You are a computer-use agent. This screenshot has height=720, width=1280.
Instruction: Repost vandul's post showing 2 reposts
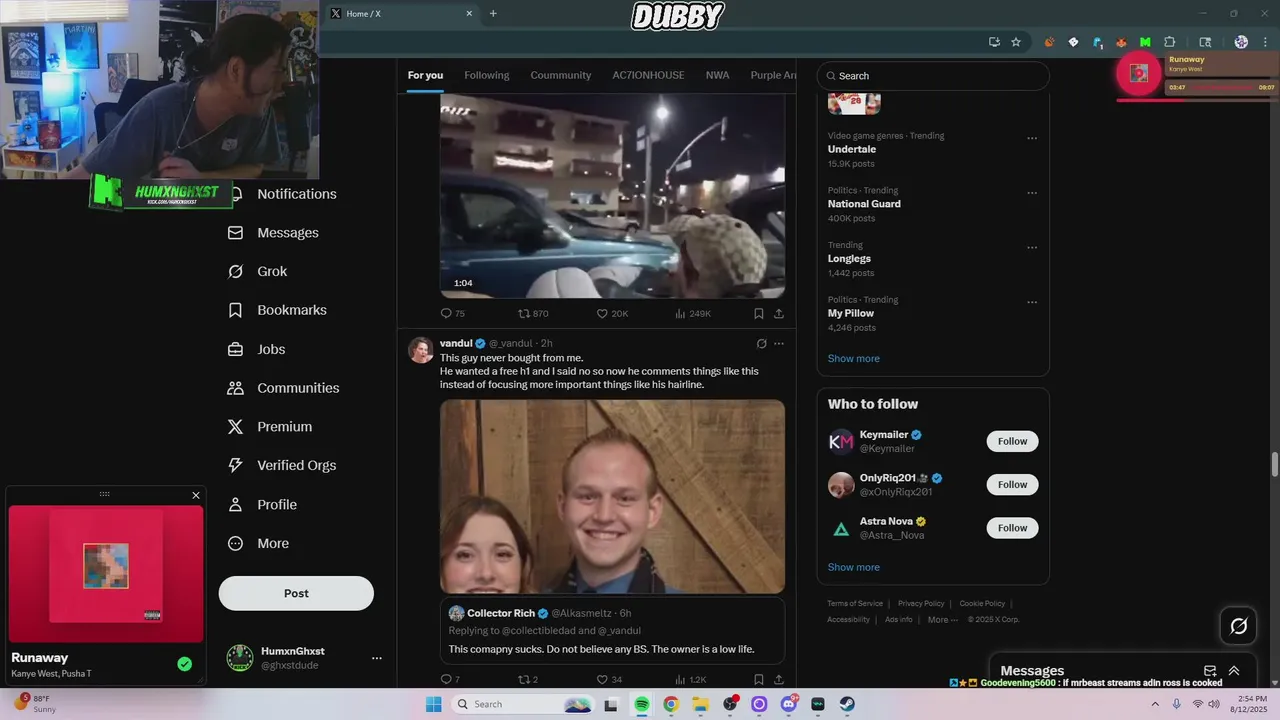[527, 680]
